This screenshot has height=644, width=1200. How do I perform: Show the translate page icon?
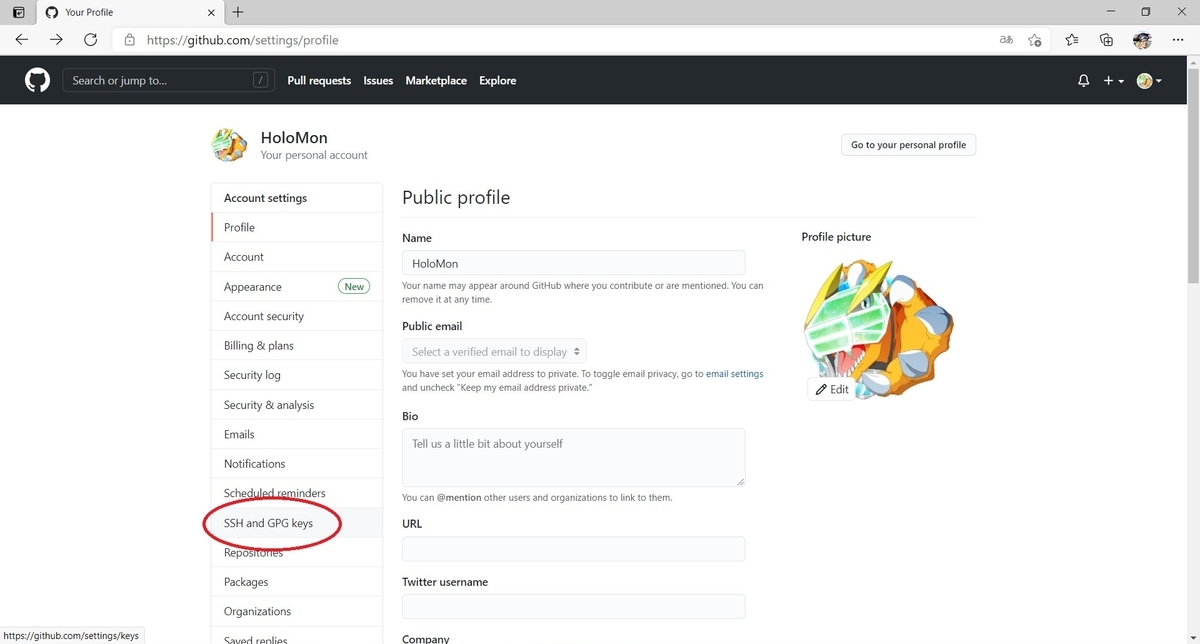point(1006,40)
